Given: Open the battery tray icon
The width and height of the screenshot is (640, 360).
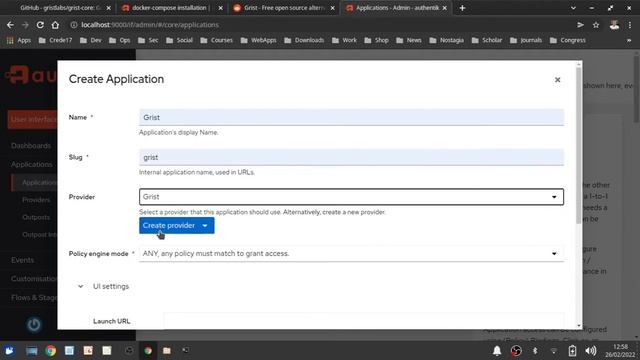Looking at the screenshot, I should pyautogui.click(x=572, y=351).
